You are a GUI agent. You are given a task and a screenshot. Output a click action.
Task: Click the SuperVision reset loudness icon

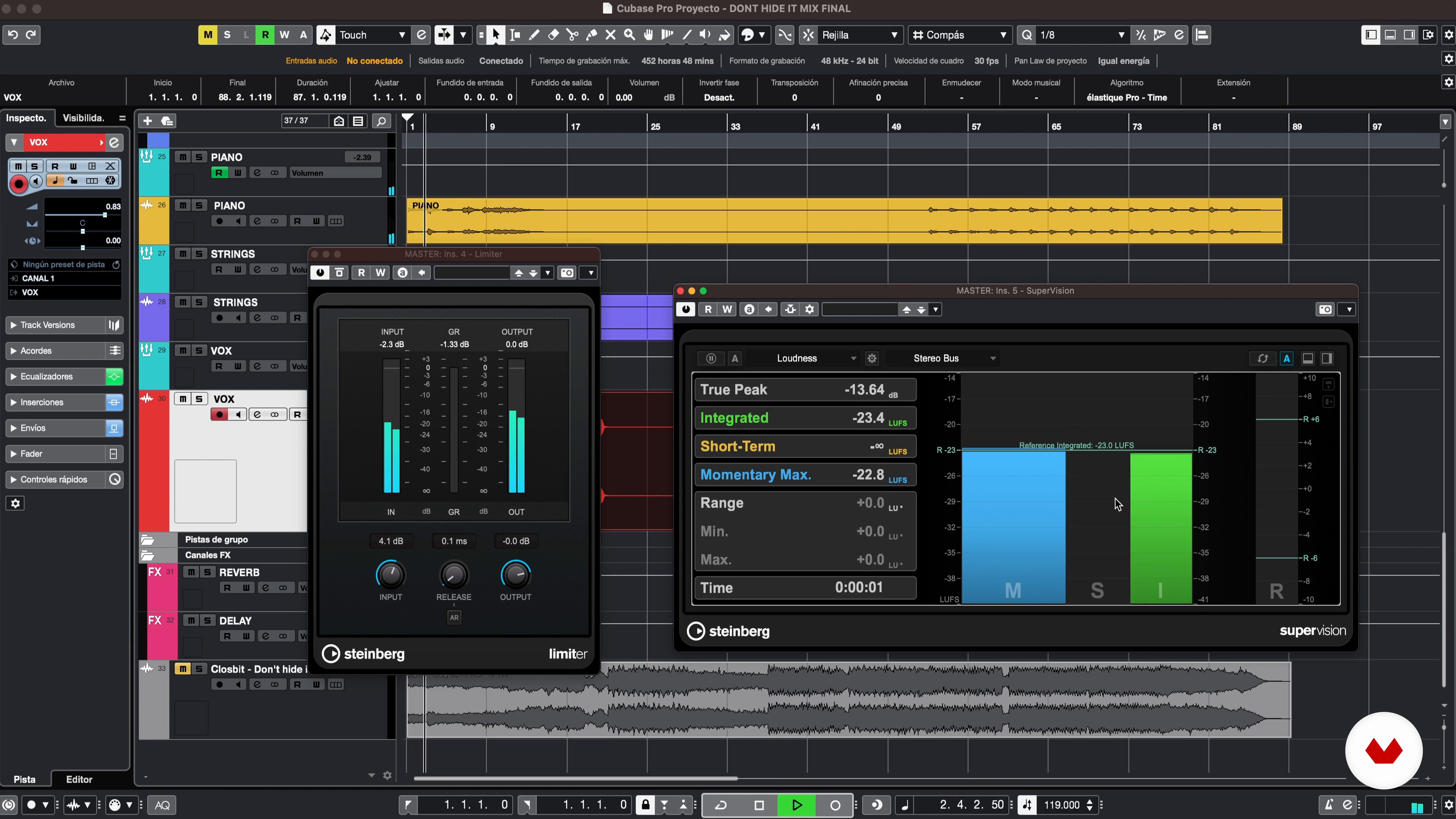(1262, 358)
